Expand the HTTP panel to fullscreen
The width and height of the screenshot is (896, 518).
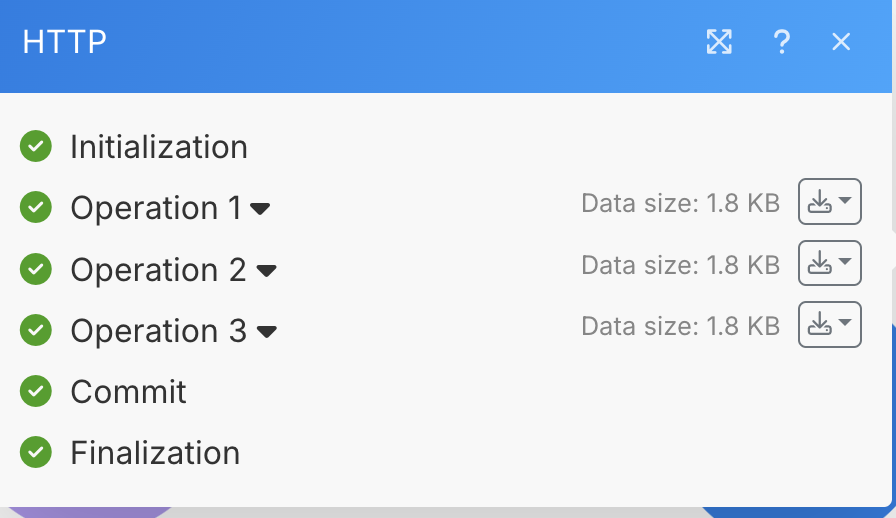(x=719, y=42)
